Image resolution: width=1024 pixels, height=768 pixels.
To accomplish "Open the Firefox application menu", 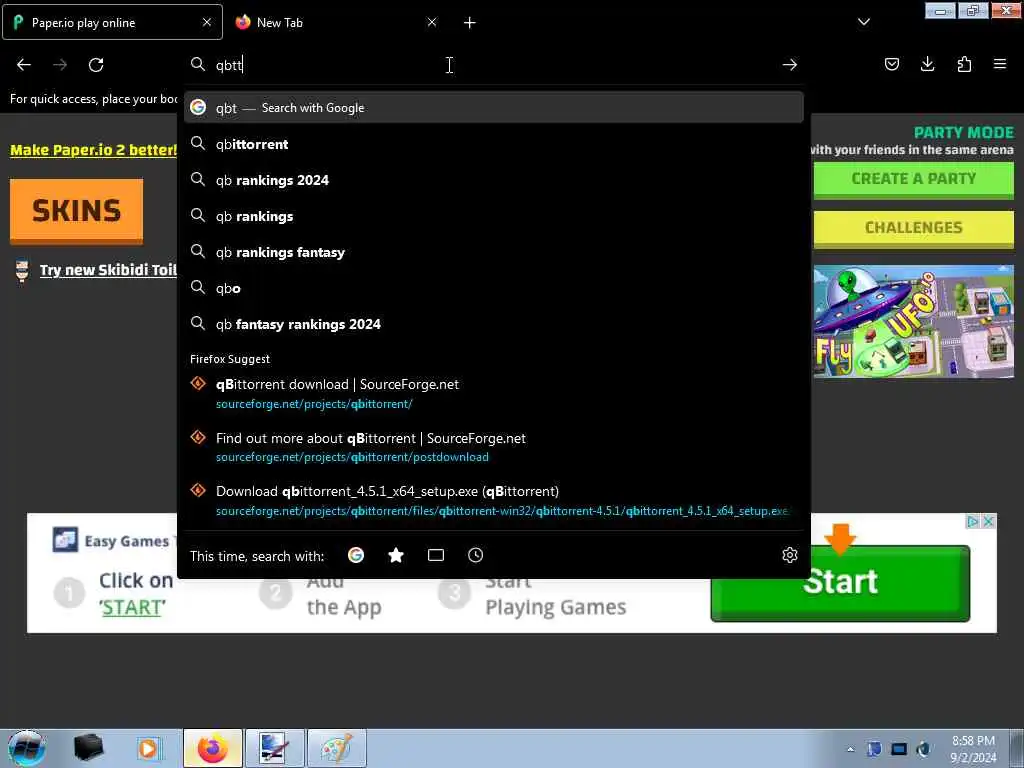I will (999, 64).
